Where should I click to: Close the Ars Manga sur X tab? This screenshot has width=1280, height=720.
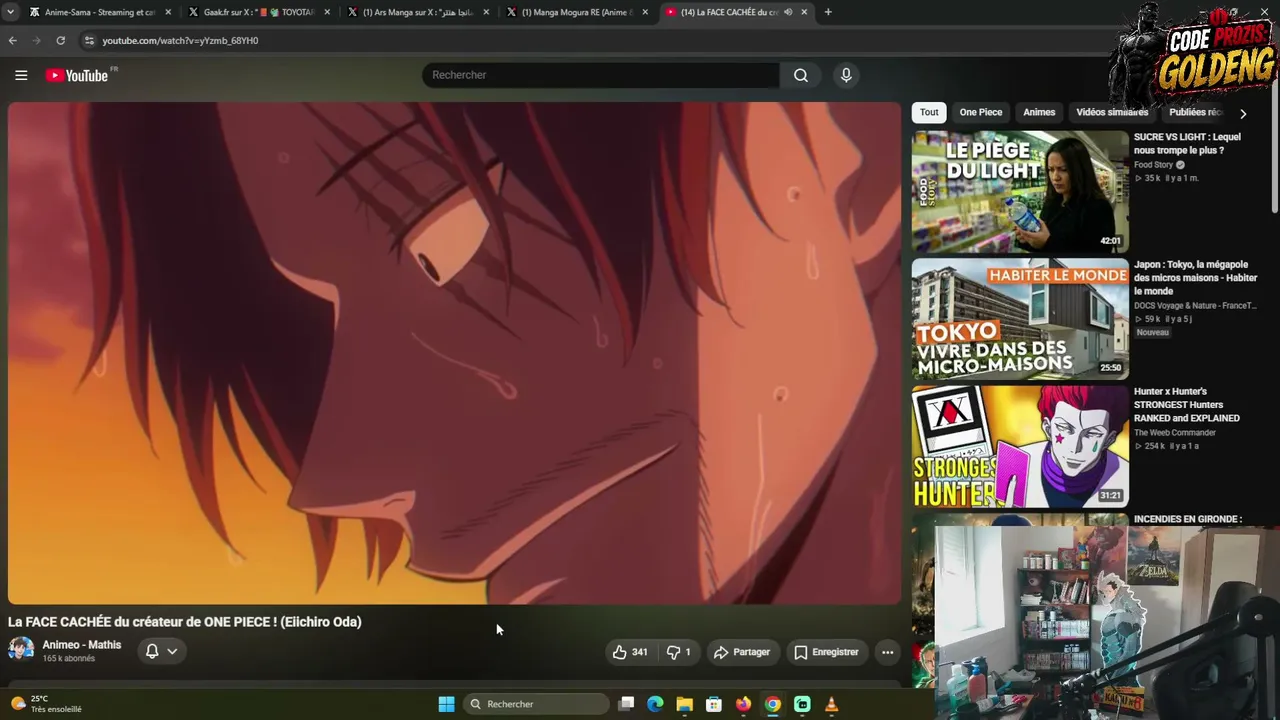click(x=486, y=12)
